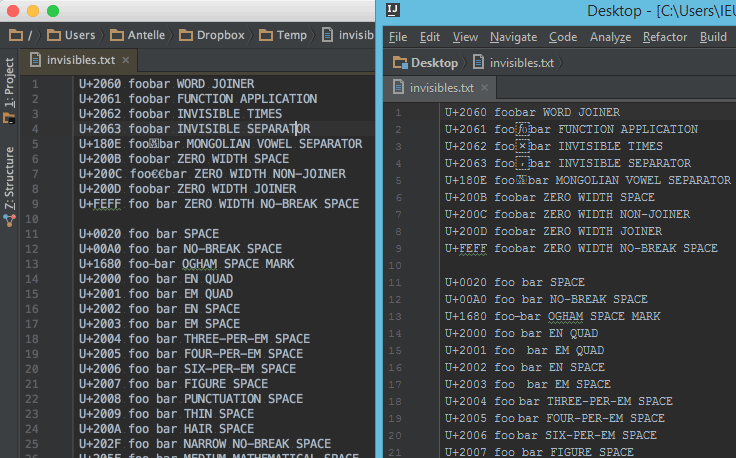Image resolution: width=736 pixels, height=458 pixels.
Task: Click the macOS green zoom button
Action: (53, 11)
